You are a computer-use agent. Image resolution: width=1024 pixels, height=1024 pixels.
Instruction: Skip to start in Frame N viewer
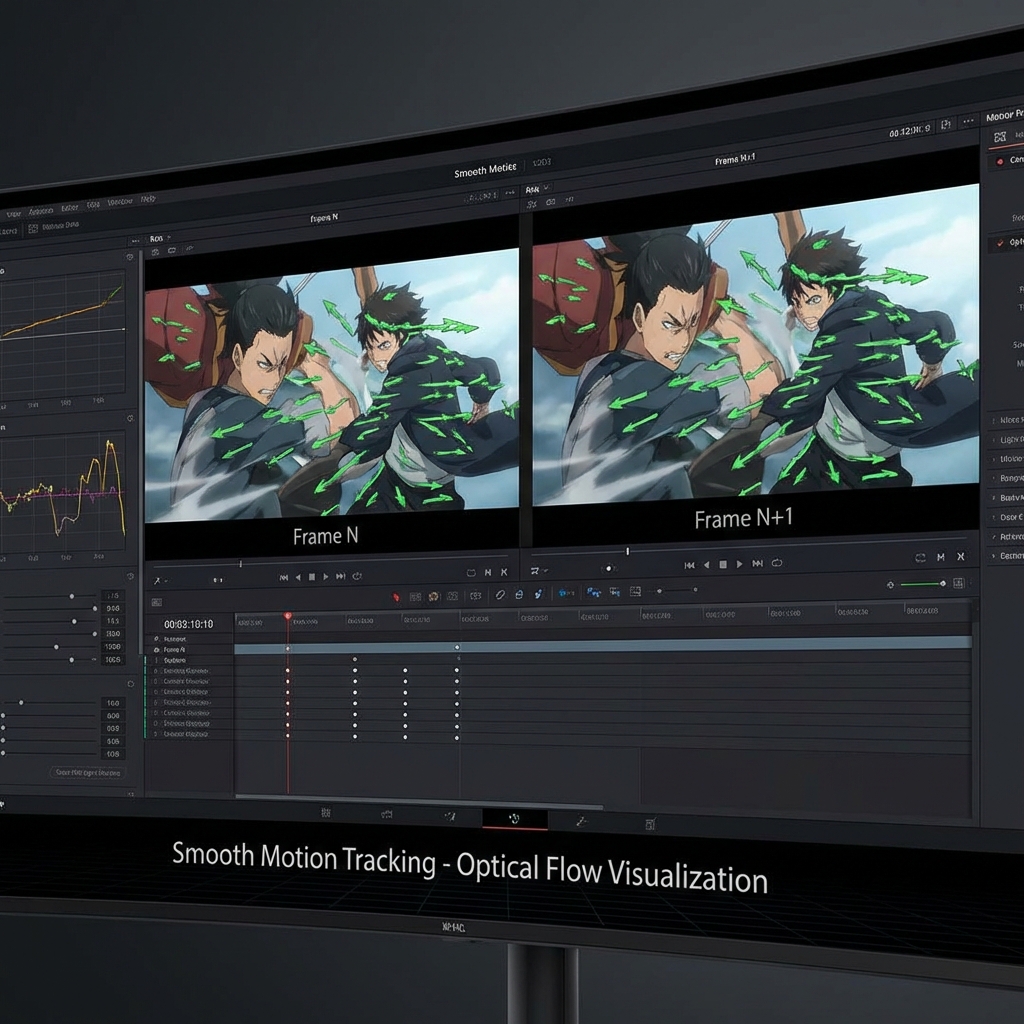point(284,577)
